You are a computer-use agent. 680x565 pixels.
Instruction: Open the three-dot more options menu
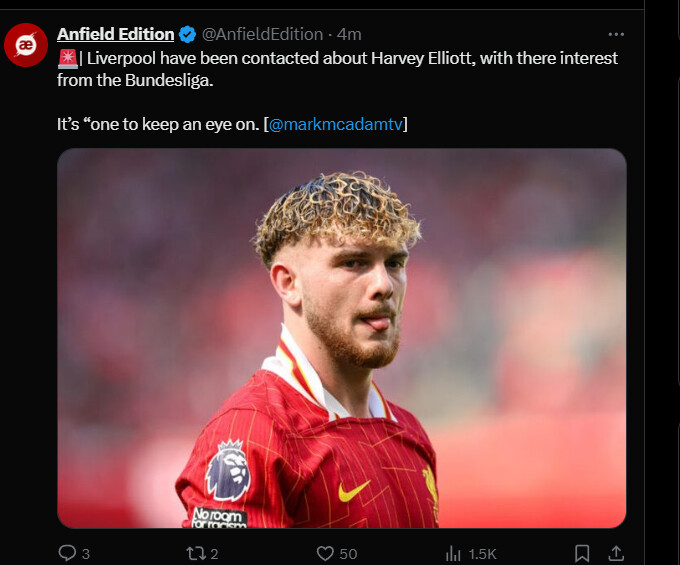pyautogui.click(x=616, y=34)
